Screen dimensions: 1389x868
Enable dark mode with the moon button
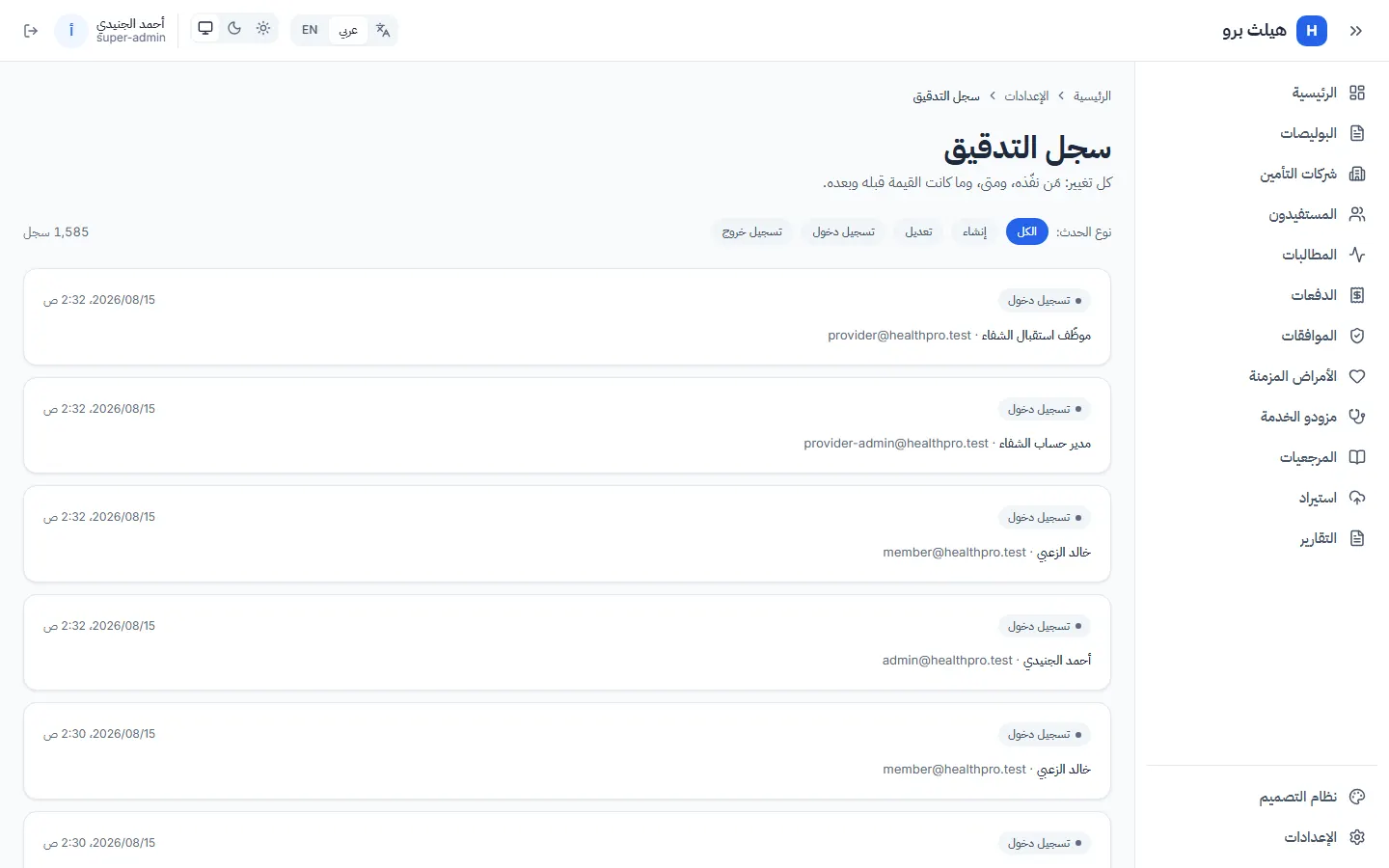234,29
